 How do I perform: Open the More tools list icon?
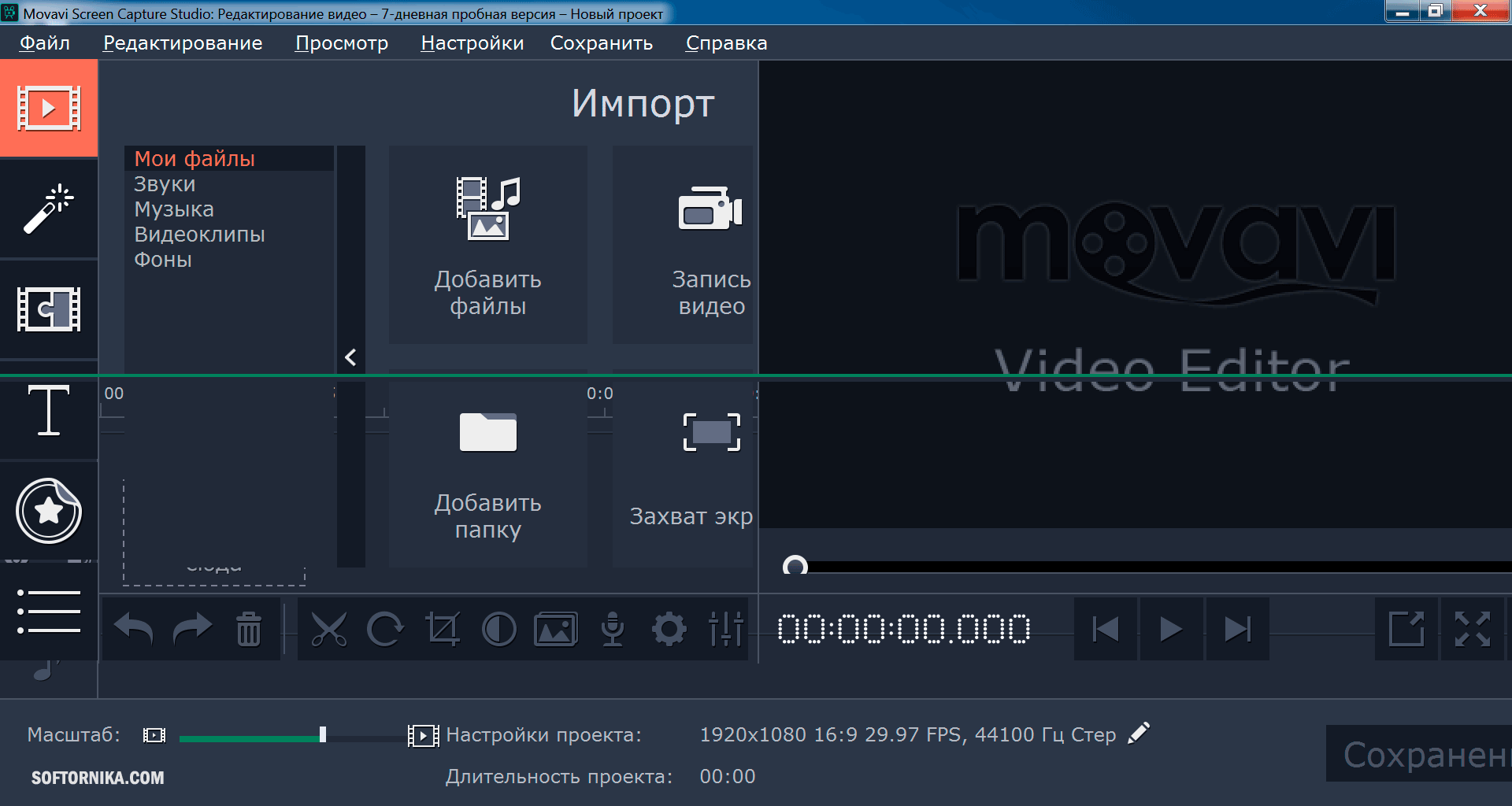(49, 612)
